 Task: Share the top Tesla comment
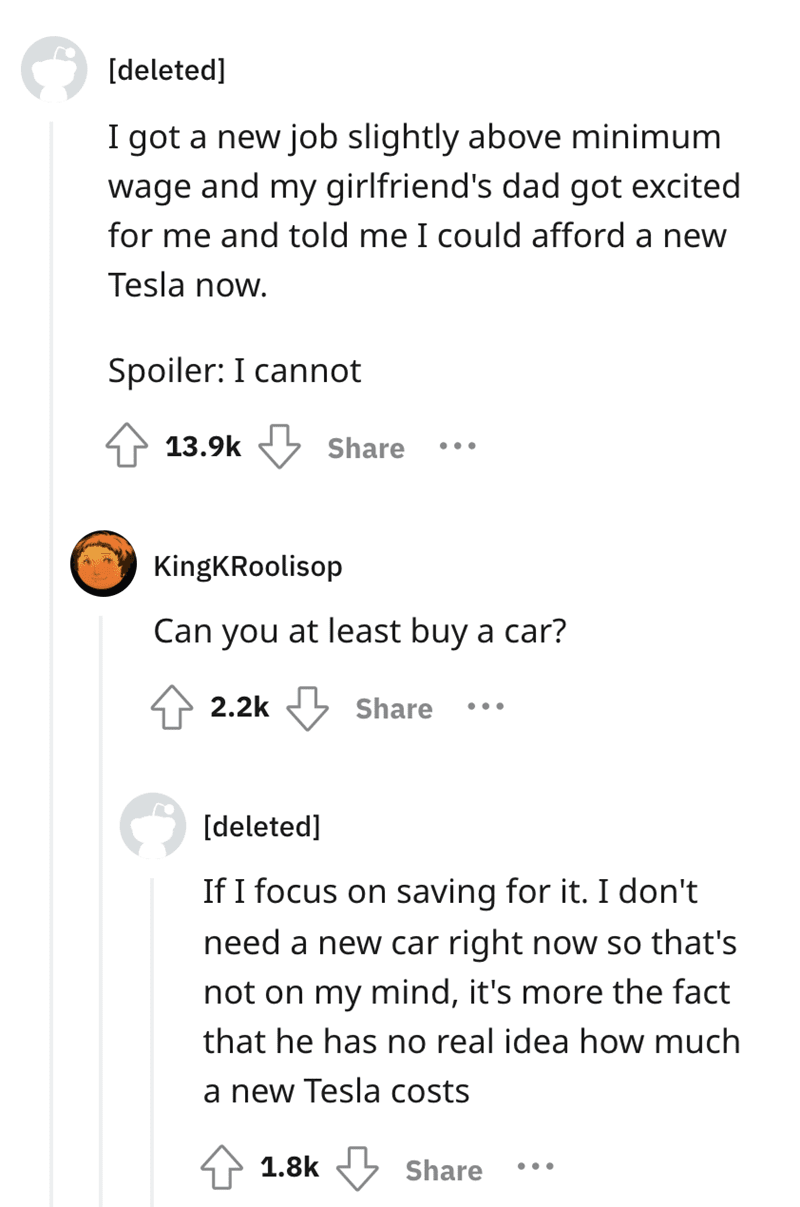pos(366,448)
